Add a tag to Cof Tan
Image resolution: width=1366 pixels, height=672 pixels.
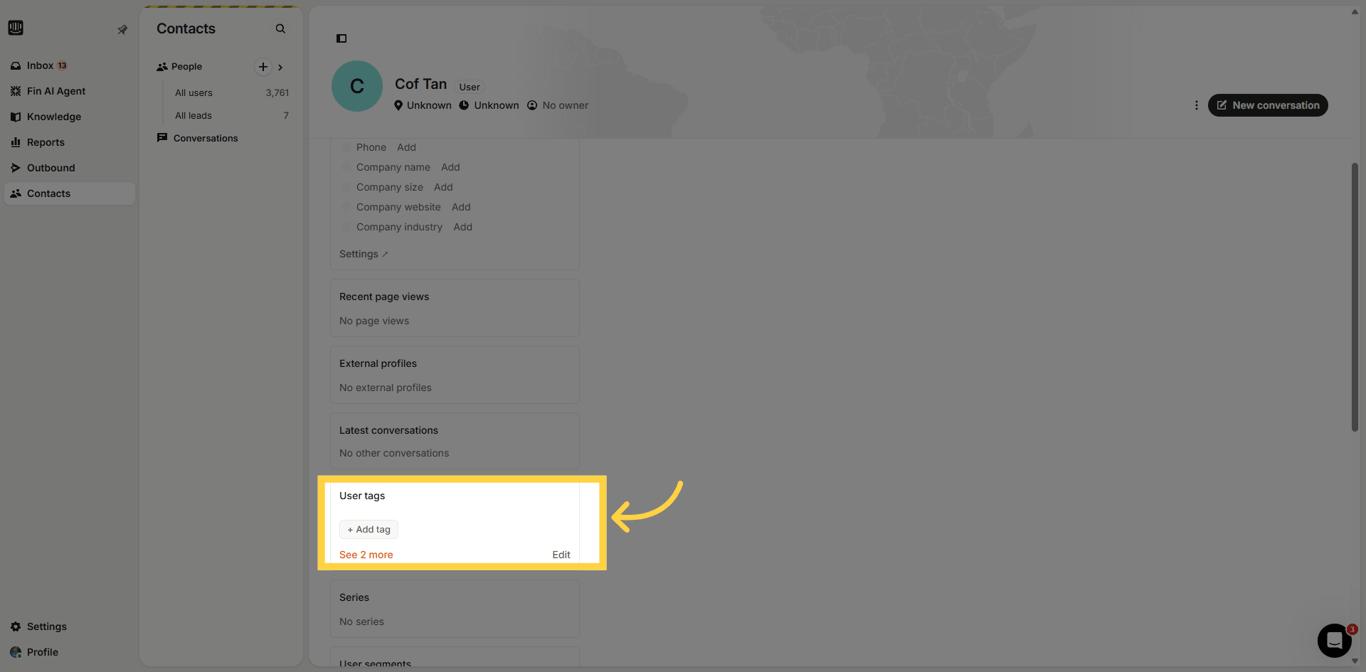pos(368,529)
